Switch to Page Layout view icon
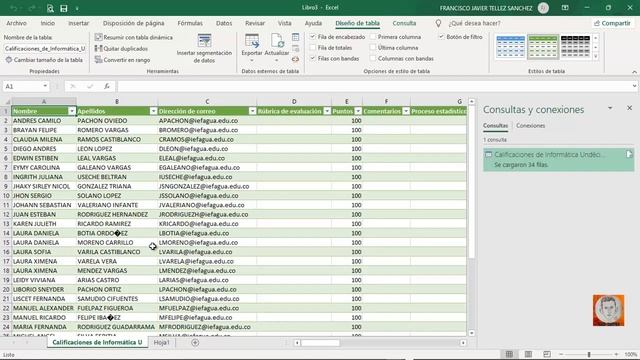Viewport: 640px width, 360px height. point(528,354)
